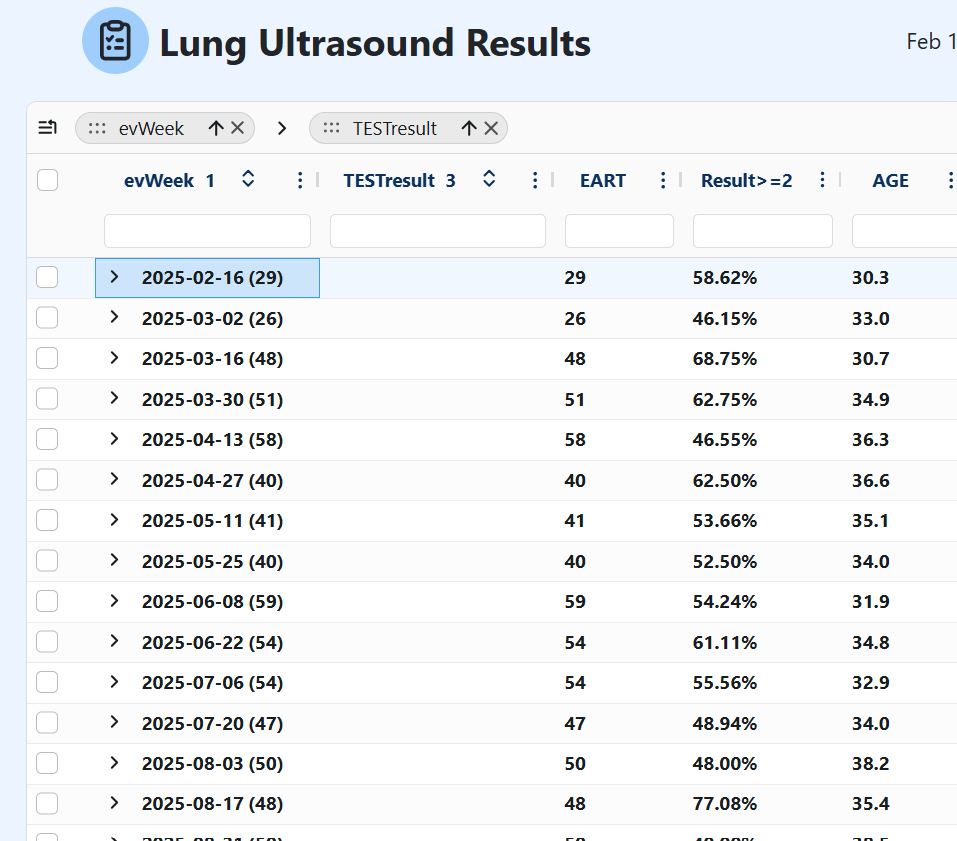This screenshot has width=957, height=841.
Task: Focus the evWeek filter input box
Action: coord(207,231)
